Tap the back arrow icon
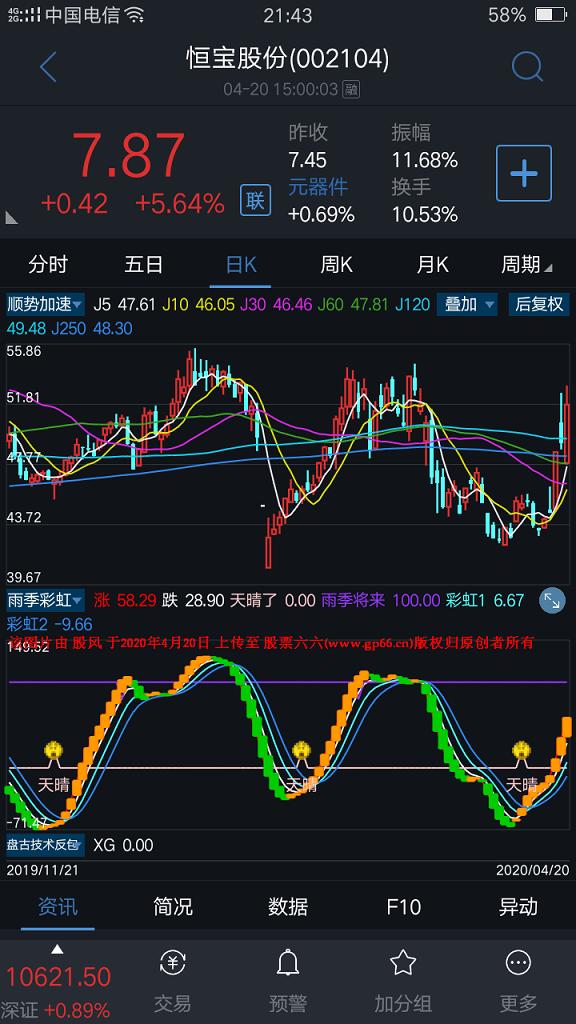This screenshot has height=1024, width=576. pyautogui.click(x=48, y=67)
